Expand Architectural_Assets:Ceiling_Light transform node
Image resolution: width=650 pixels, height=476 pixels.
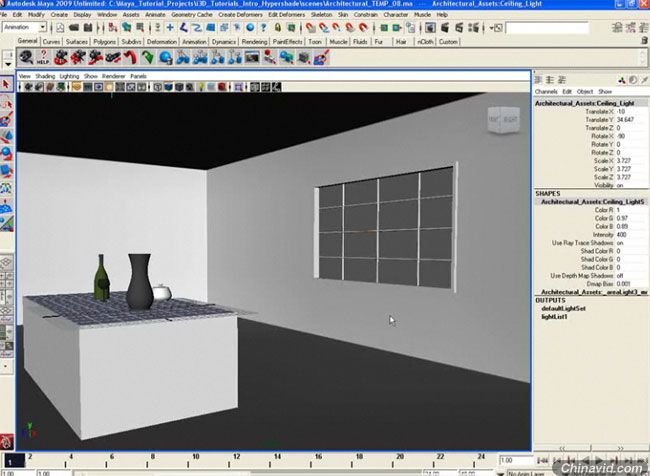585,103
